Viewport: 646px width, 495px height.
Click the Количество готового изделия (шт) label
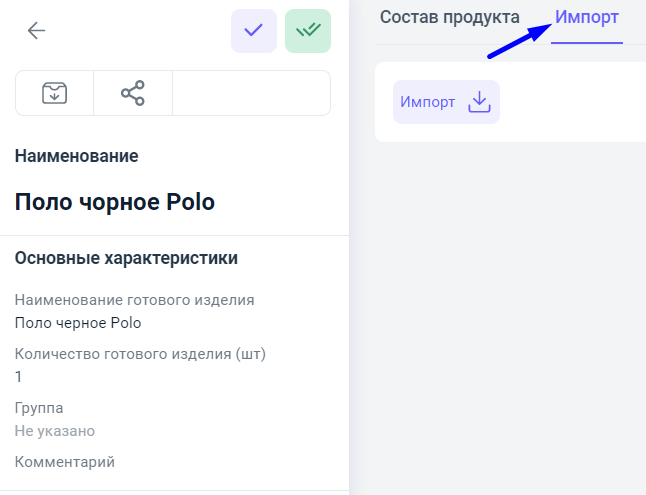click(x=140, y=354)
